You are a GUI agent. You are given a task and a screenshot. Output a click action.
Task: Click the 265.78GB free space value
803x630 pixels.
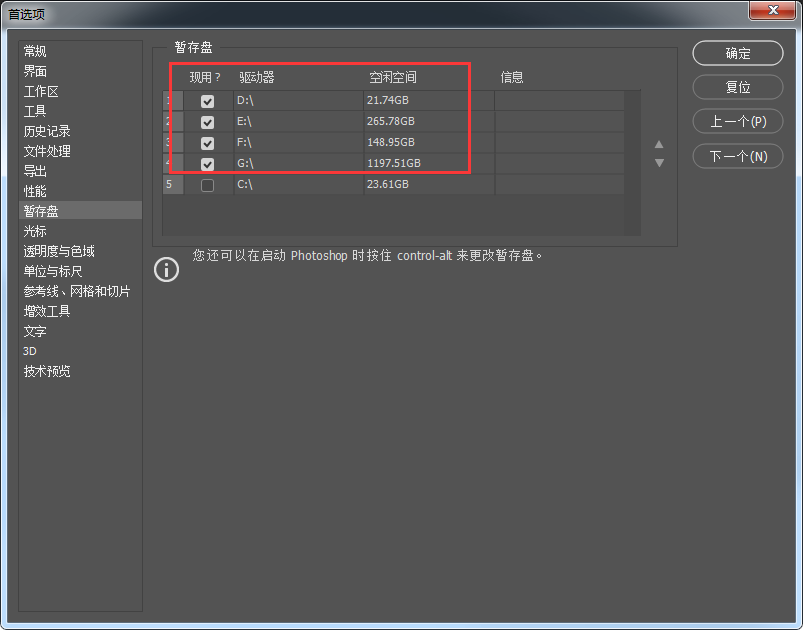point(391,121)
